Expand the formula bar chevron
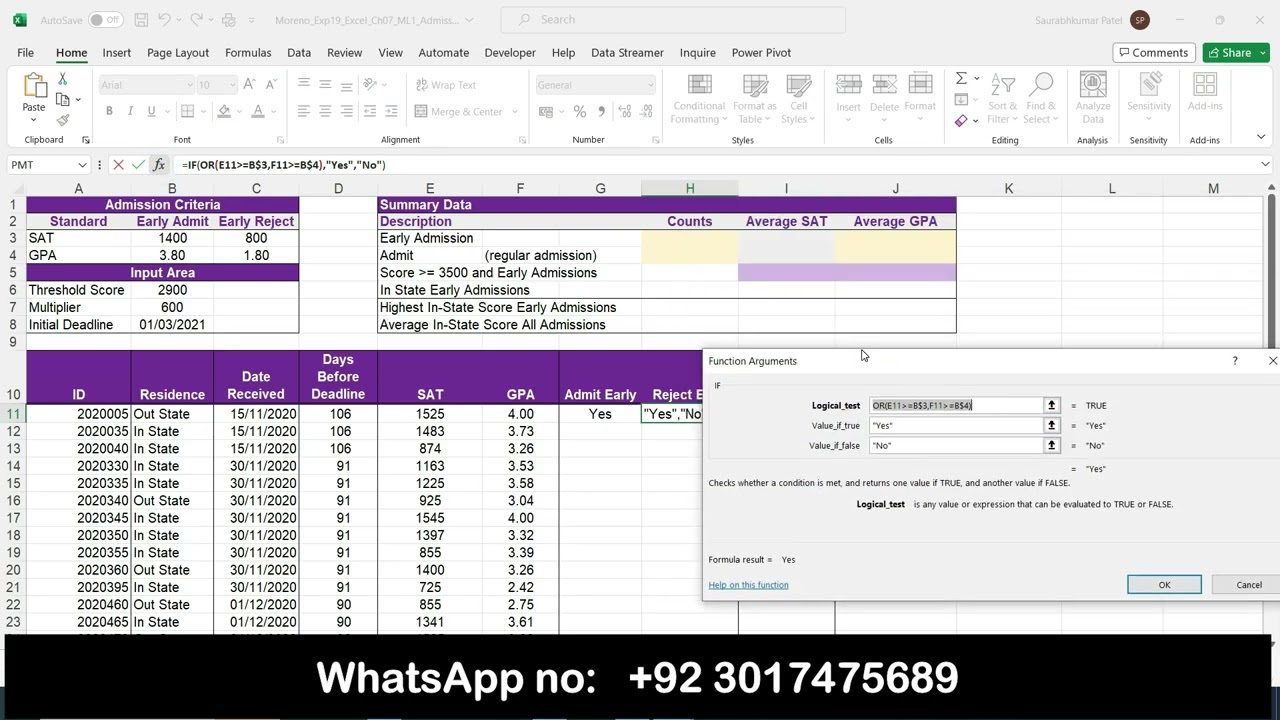 coord(1265,165)
